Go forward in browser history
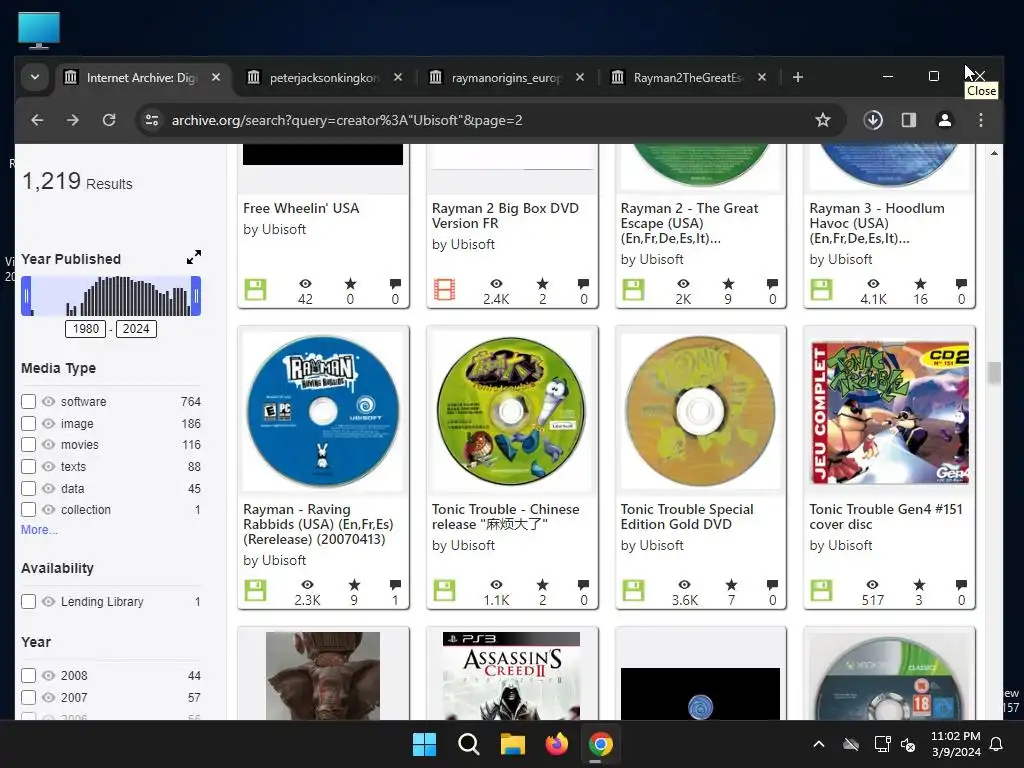This screenshot has width=1024, height=768. pos(73,120)
